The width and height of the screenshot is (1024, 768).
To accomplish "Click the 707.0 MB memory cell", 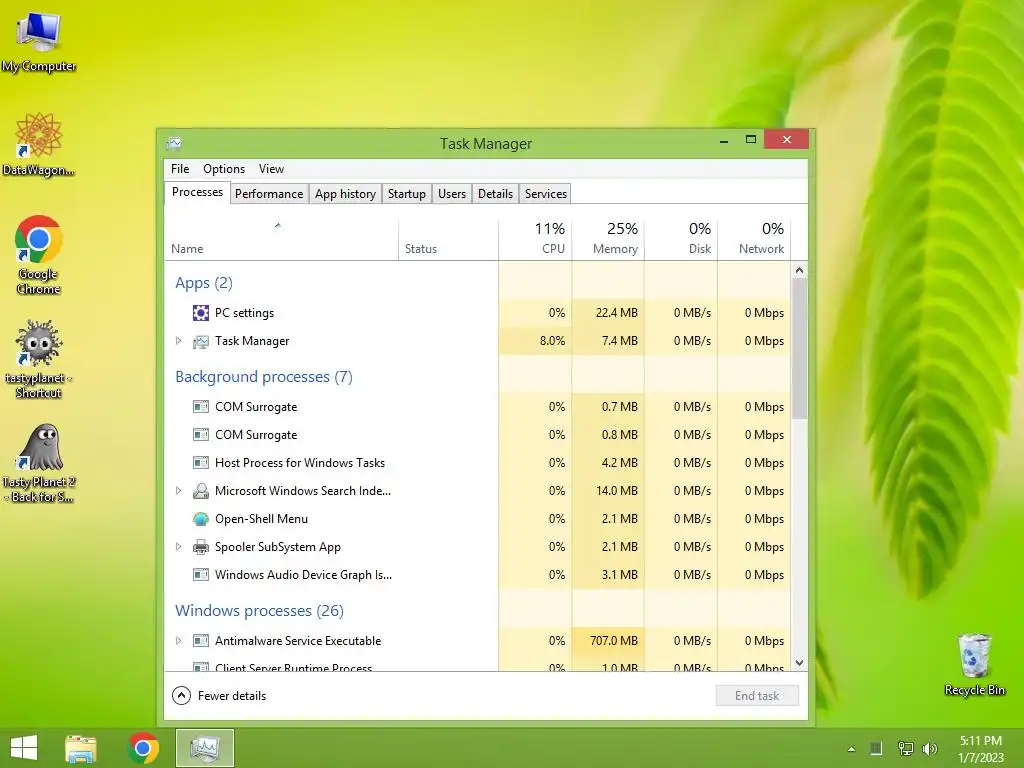I will tap(609, 641).
